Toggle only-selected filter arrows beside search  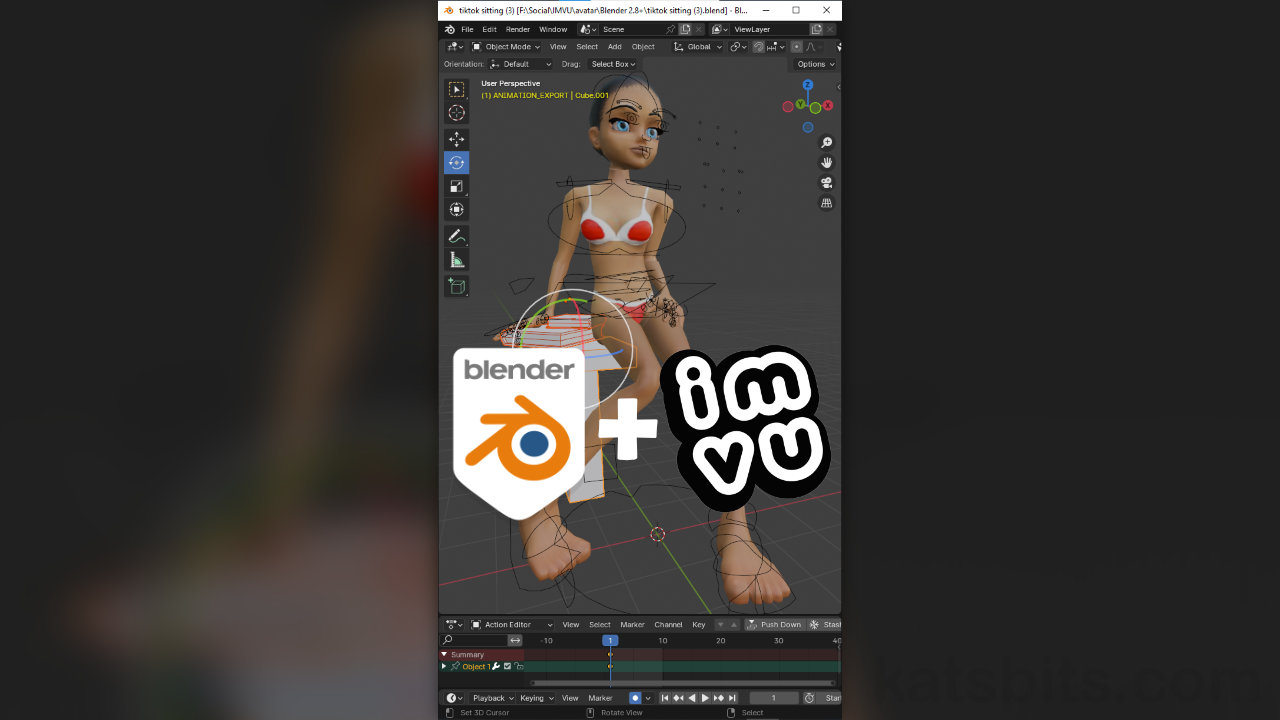tap(515, 640)
